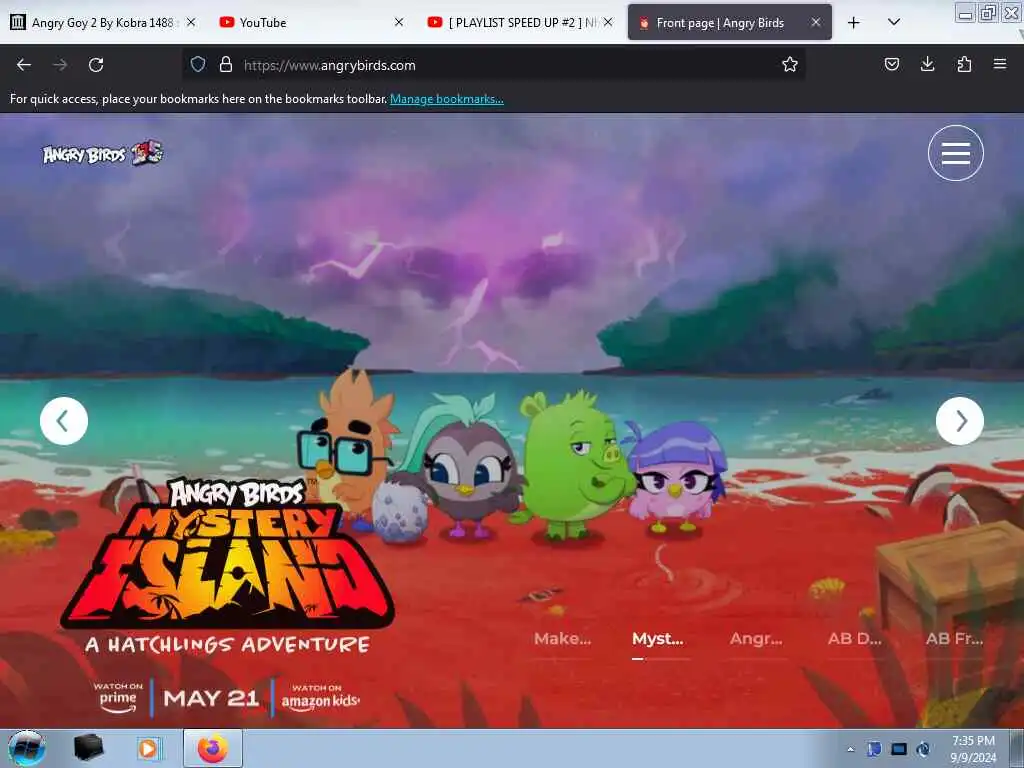Switch to the YouTube tab
The height and width of the screenshot is (768, 1024).
[312, 22]
